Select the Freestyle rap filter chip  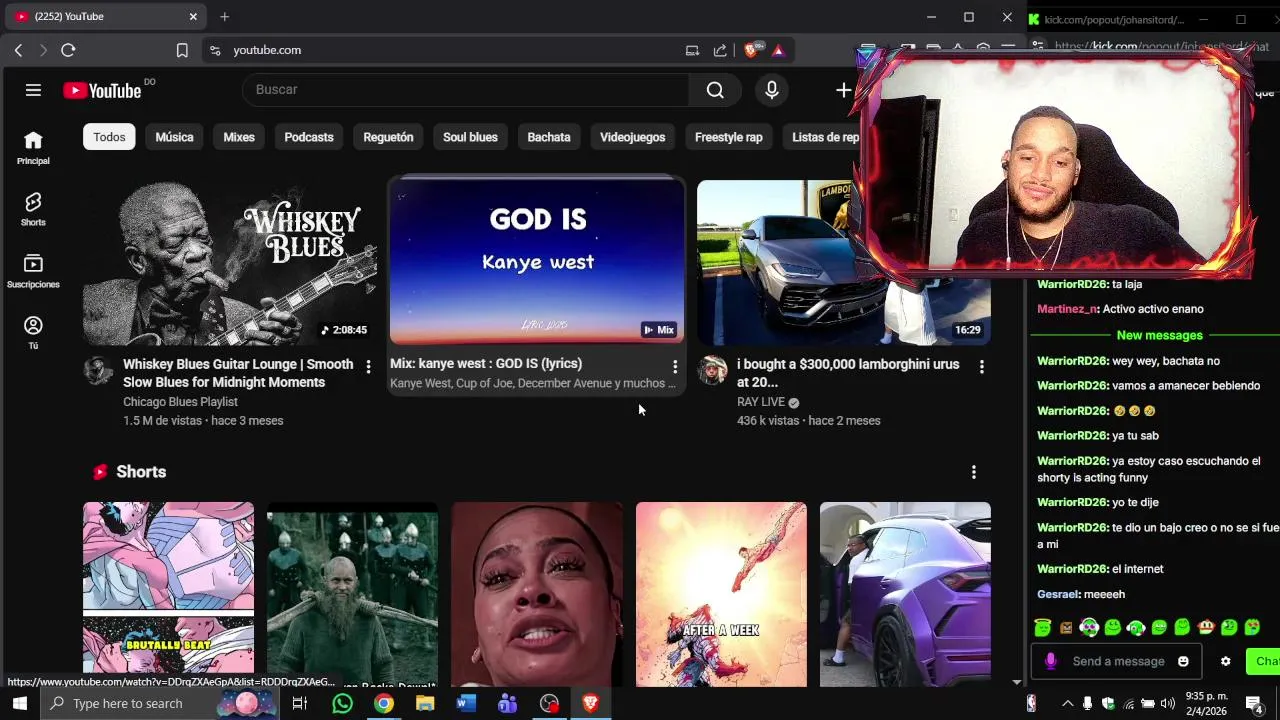[x=728, y=137]
